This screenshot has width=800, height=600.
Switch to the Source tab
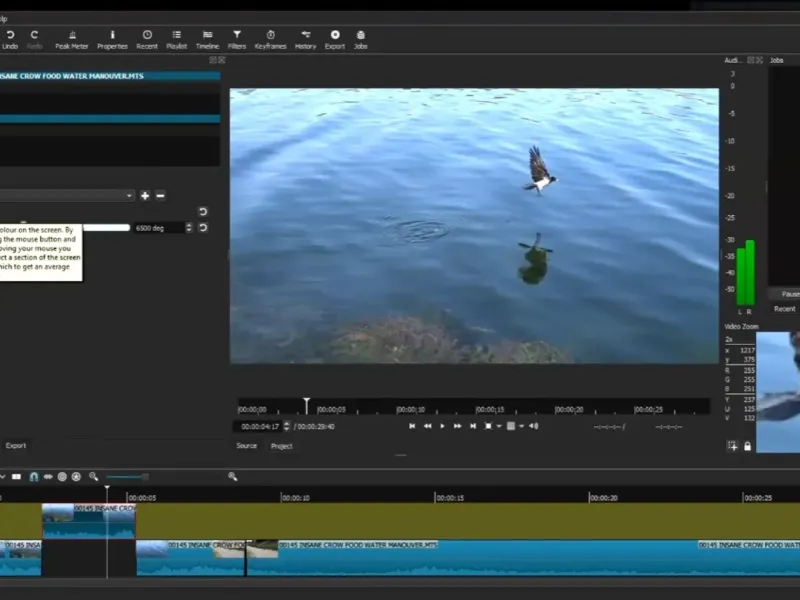[x=246, y=446]
